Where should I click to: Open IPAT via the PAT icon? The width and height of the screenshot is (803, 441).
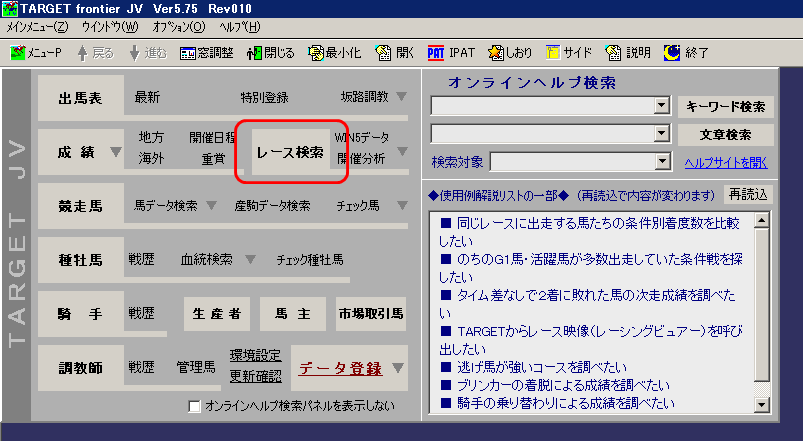coord(436,53)
